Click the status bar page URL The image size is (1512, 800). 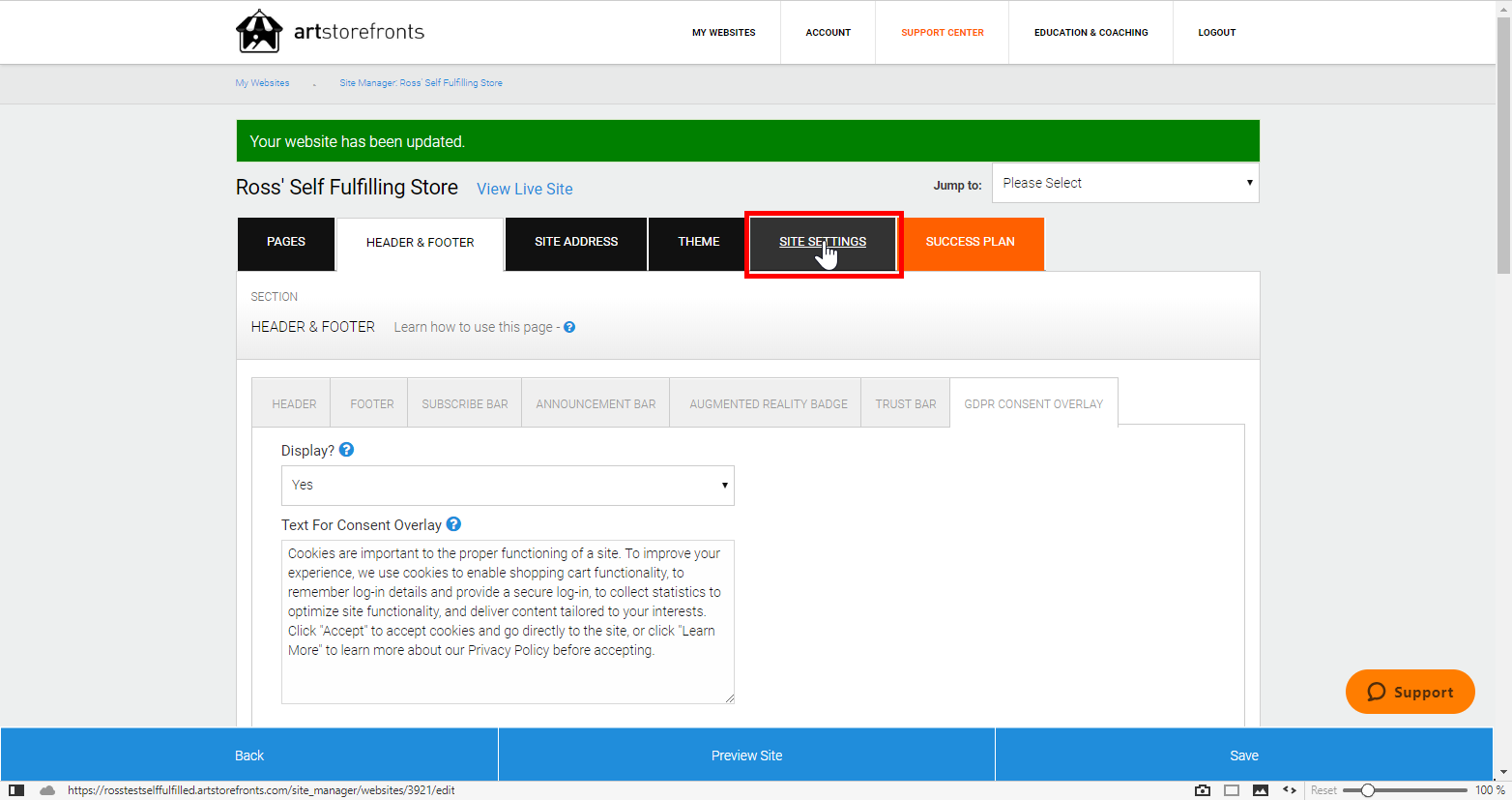coord(261,790)
